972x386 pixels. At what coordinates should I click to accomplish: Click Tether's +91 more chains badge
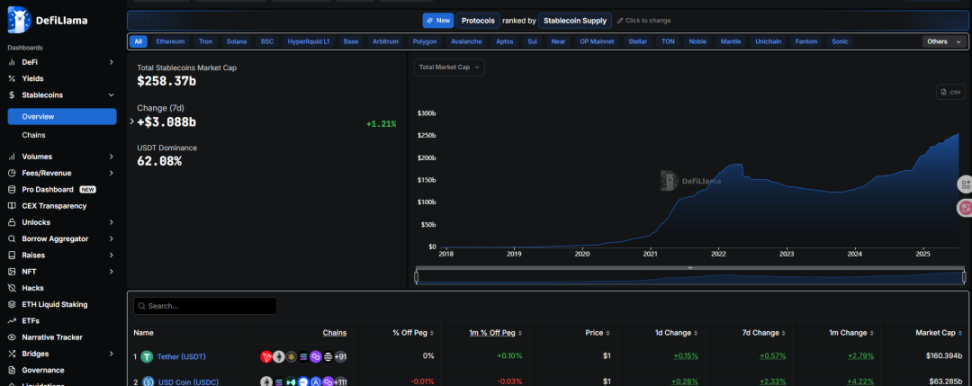[x=340, y=357]
